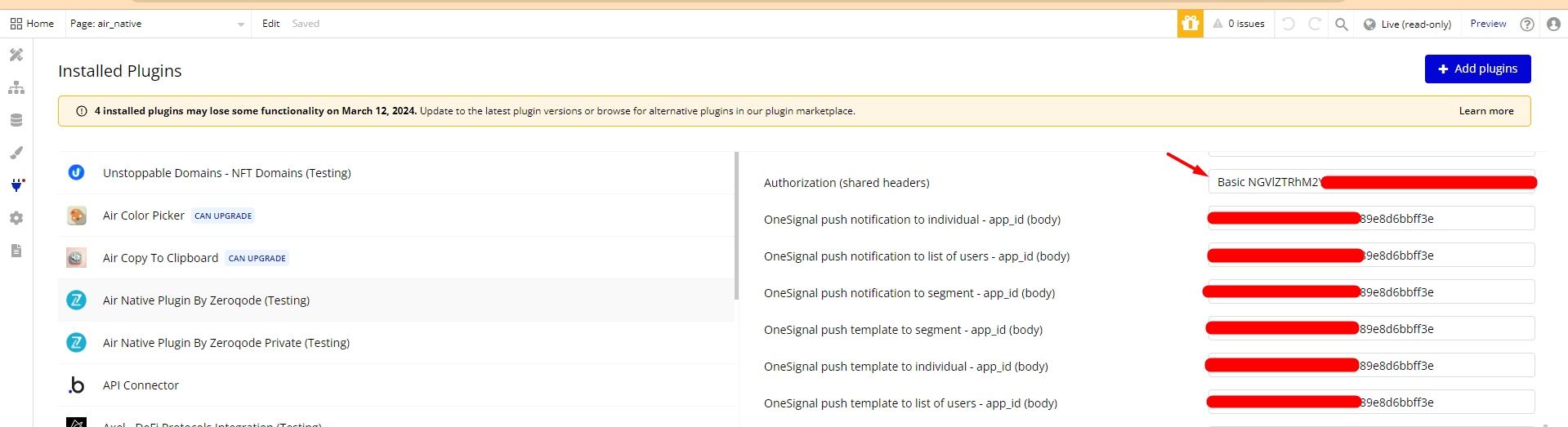Click the Home label in top bar
This screenshot has width=1568, height=427.
[40, 24]
